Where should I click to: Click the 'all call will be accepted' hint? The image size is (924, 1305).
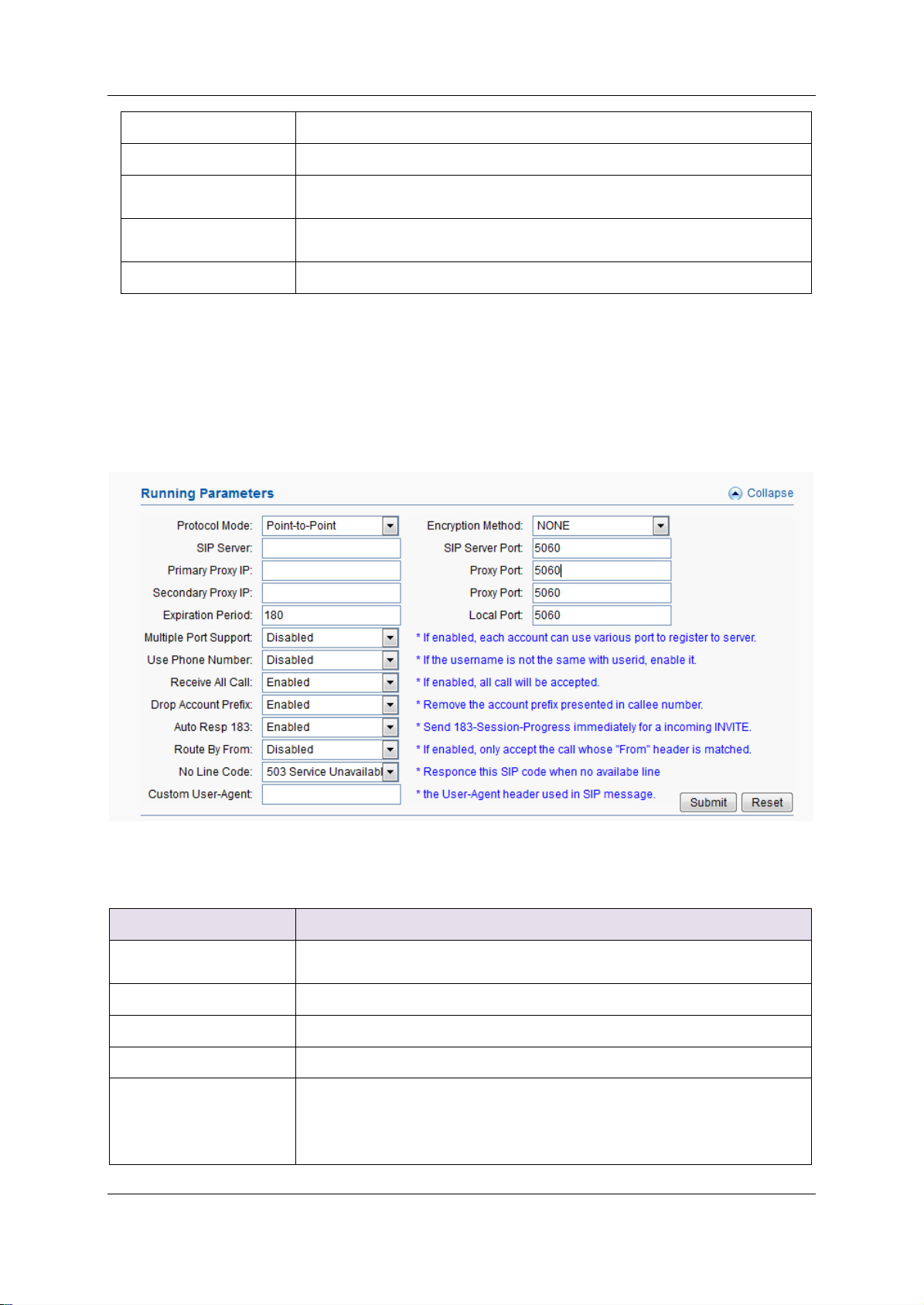[508, 682]
